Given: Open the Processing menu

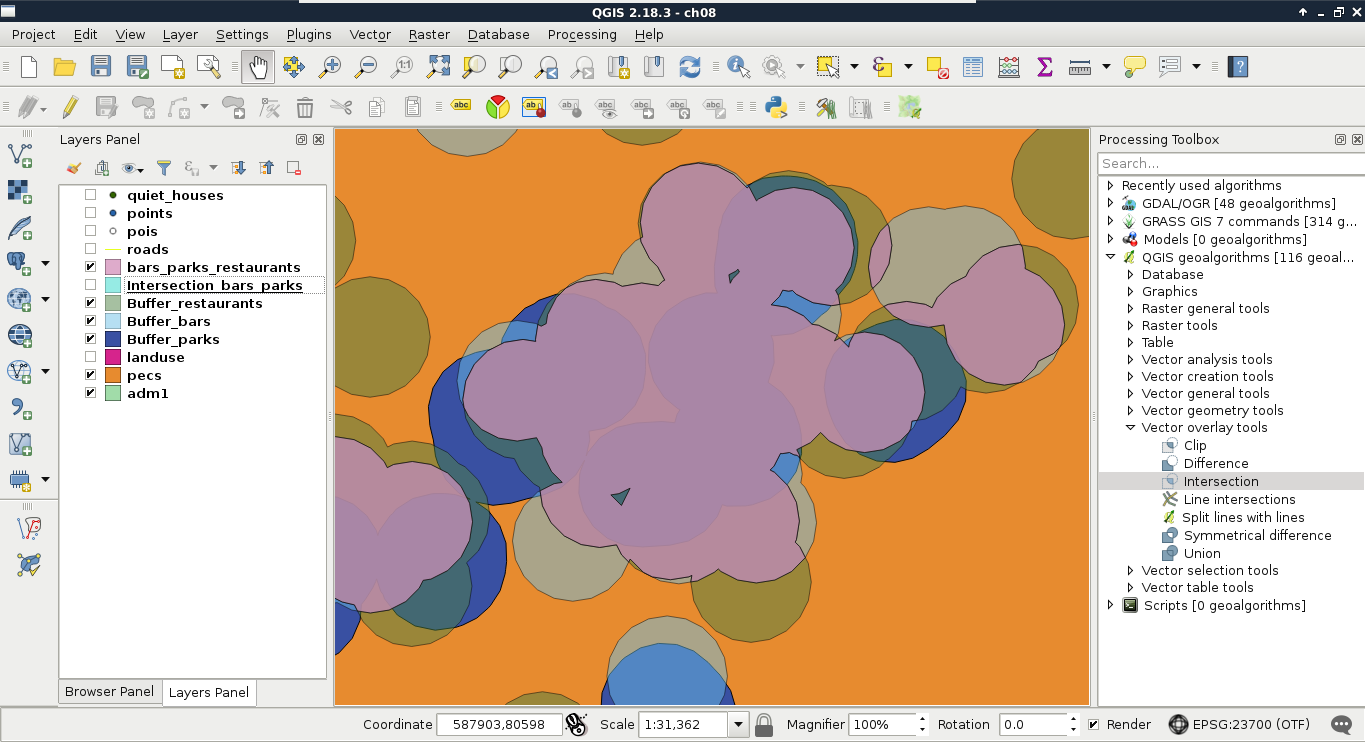Looking at the screenshot, I should pyautogui.click(x=581, y=34).
